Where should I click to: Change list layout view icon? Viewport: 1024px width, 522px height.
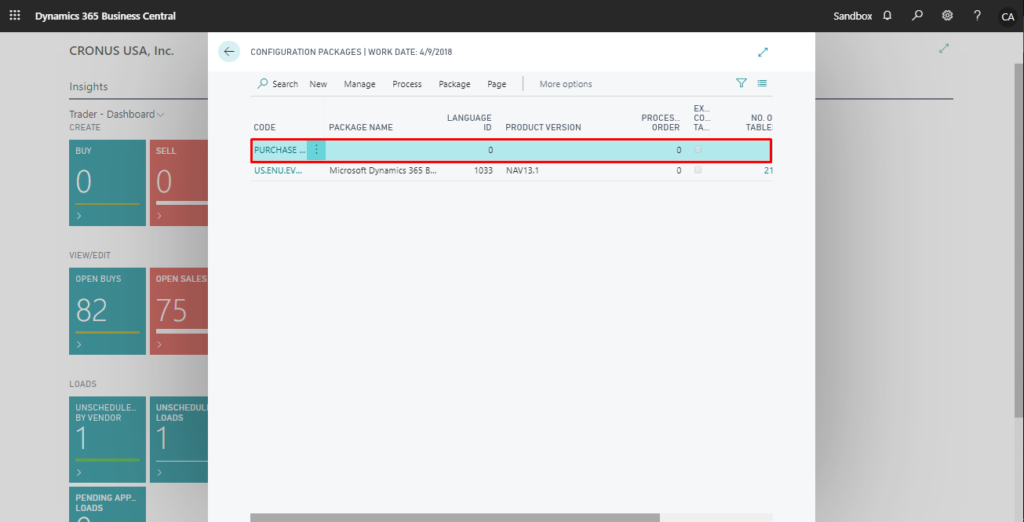[x=761, y=83]
